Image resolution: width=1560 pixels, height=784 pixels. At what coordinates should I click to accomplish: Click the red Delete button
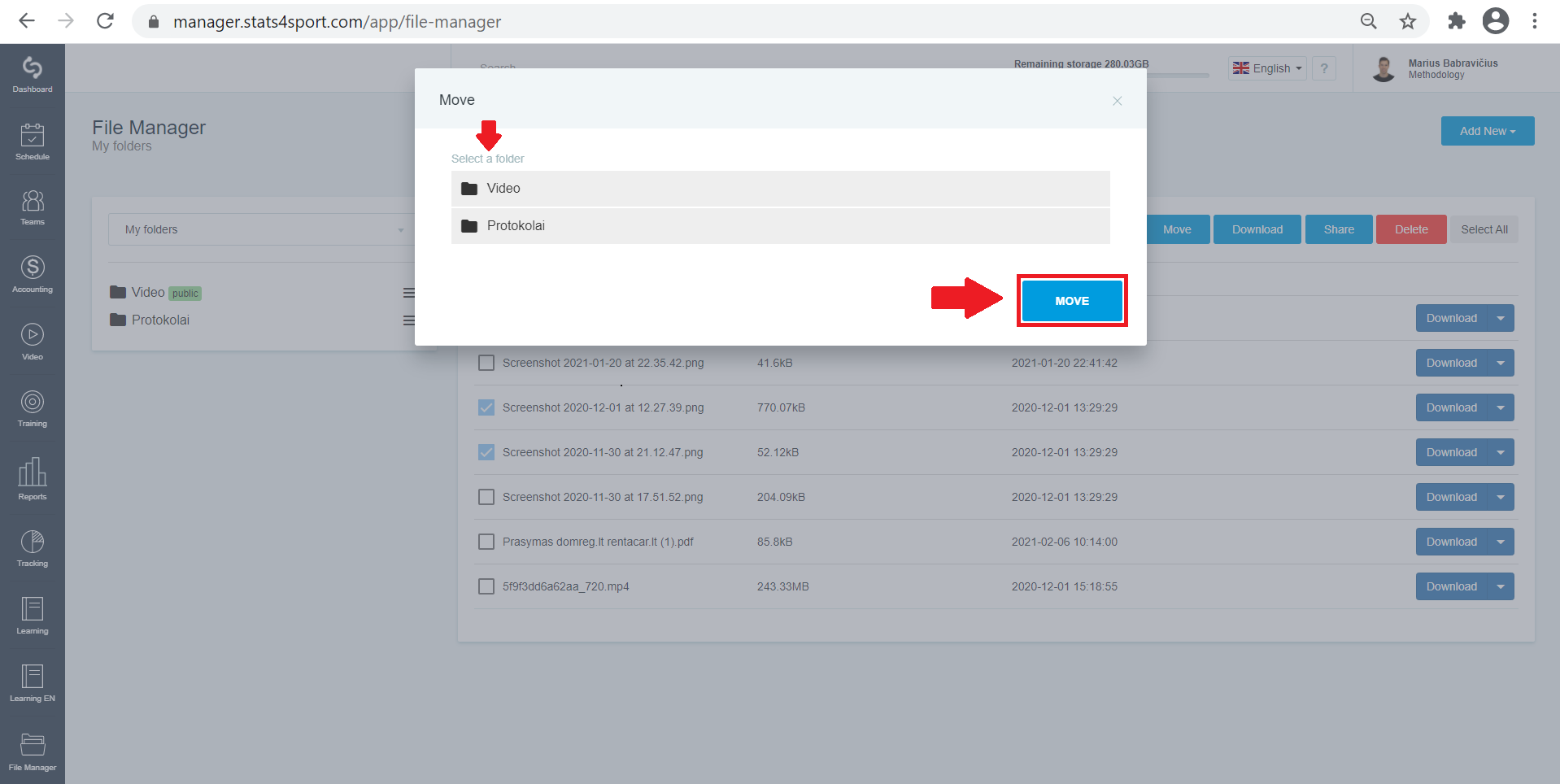tap(1411, 229)
